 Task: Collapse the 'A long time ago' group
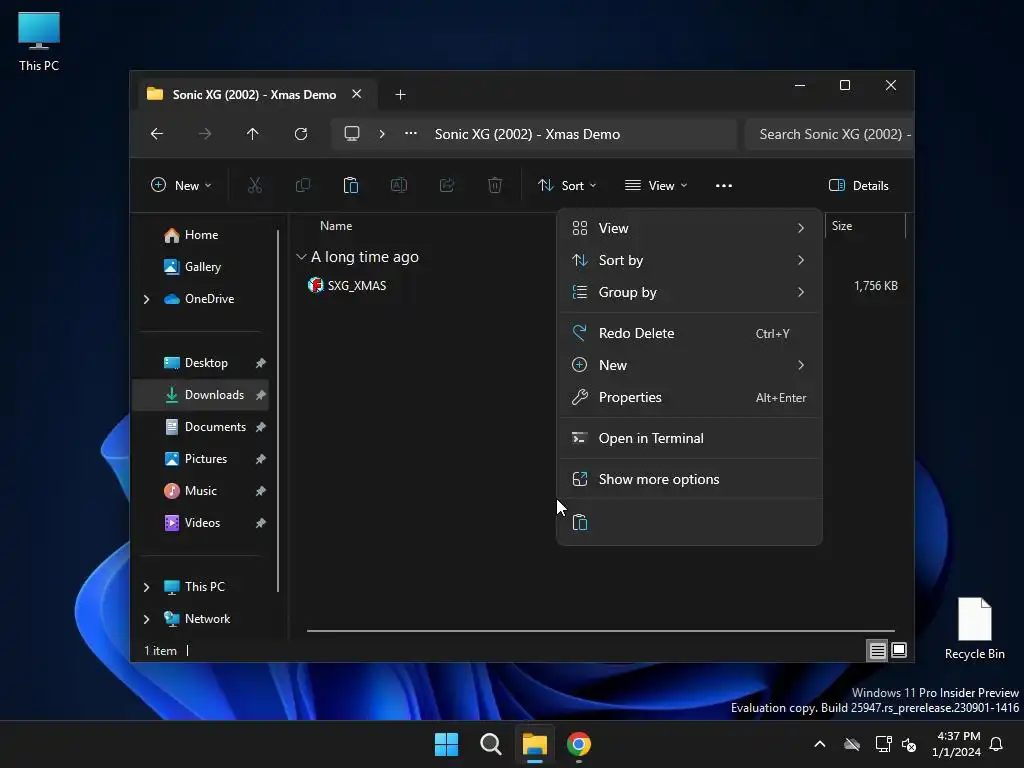(x=301, y=257)
